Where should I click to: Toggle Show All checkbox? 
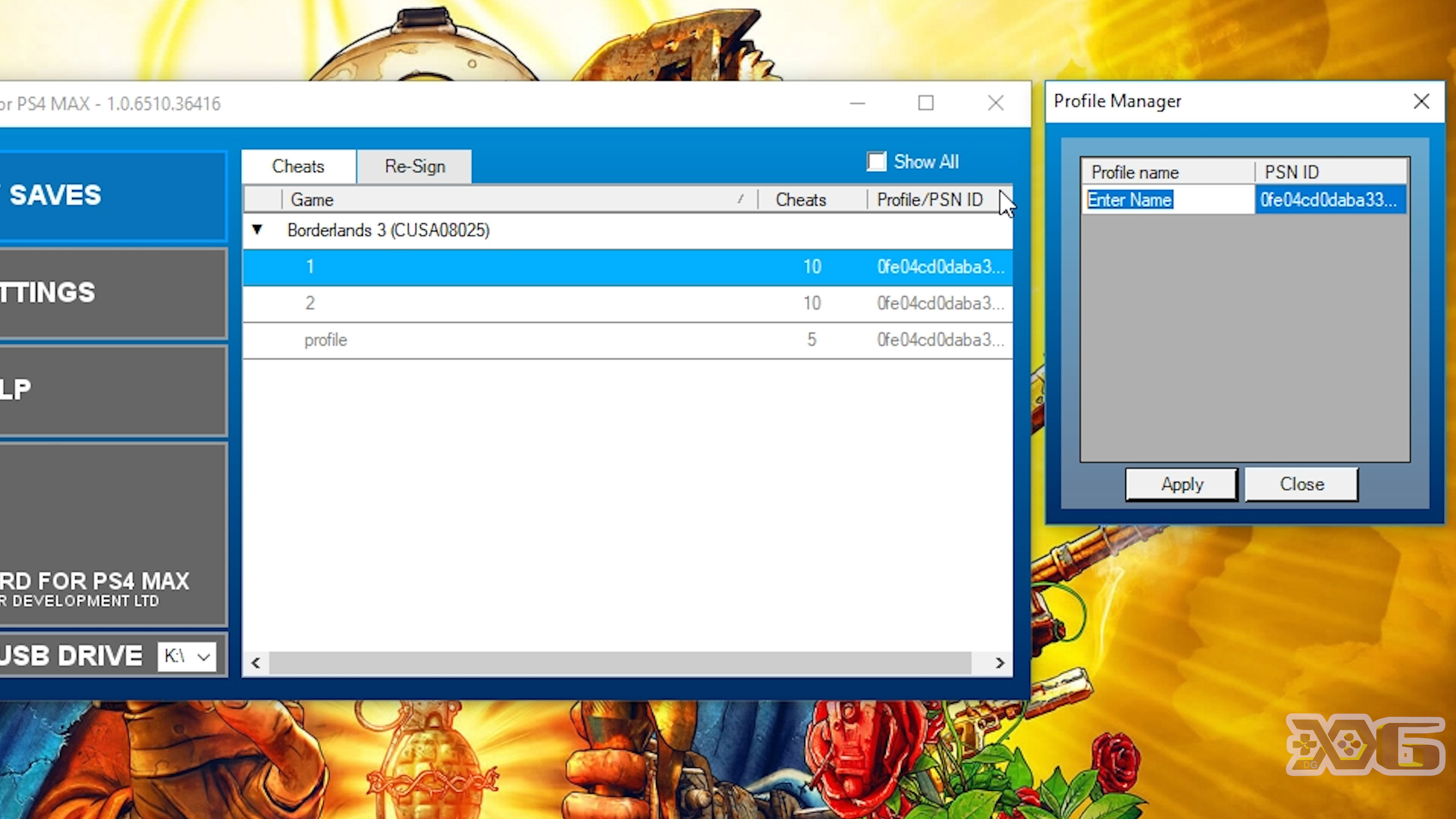876,161
